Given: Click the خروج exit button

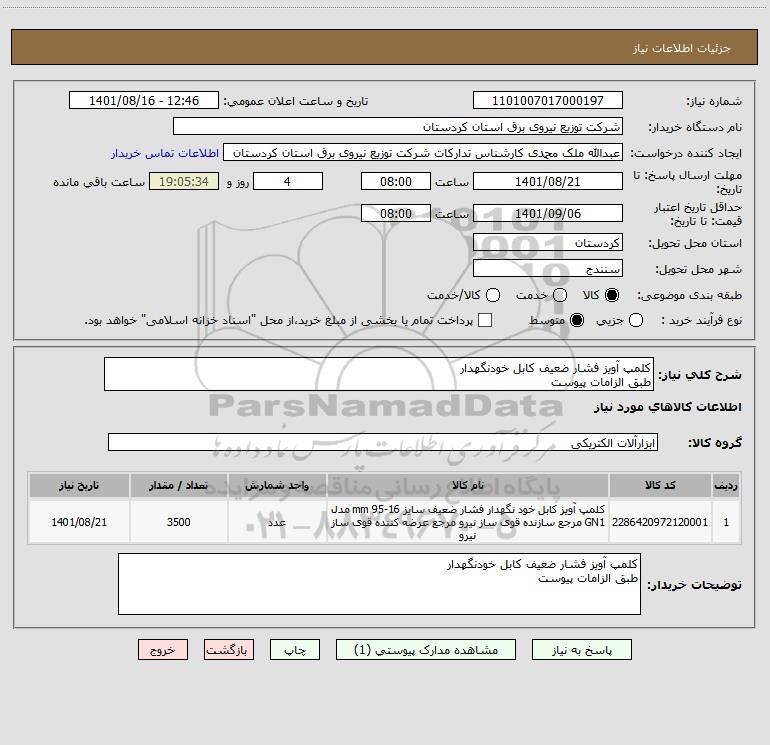Looking at the screenshot, I should pos(163,650).
